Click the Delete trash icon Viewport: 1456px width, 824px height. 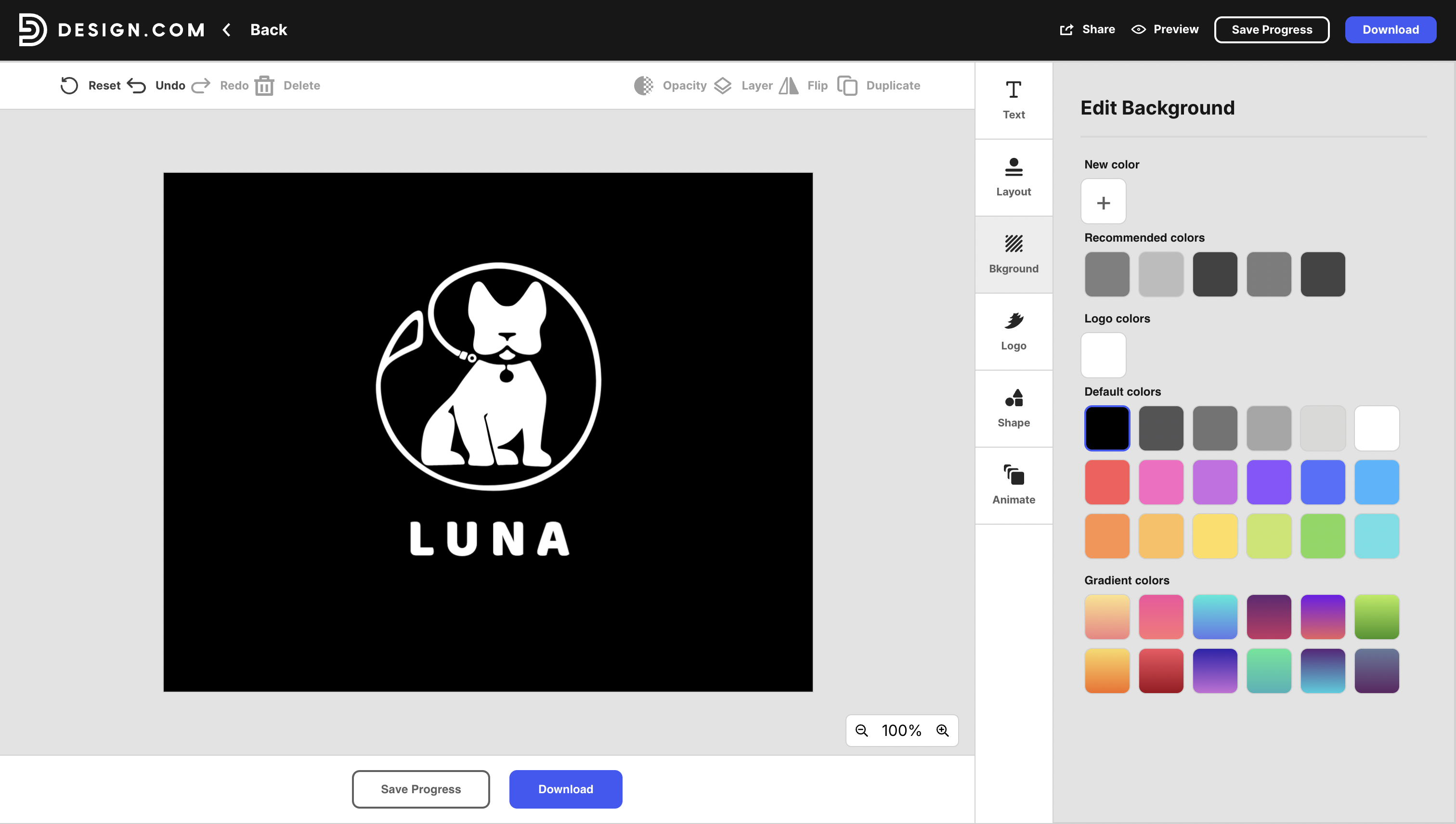point(264,86)
